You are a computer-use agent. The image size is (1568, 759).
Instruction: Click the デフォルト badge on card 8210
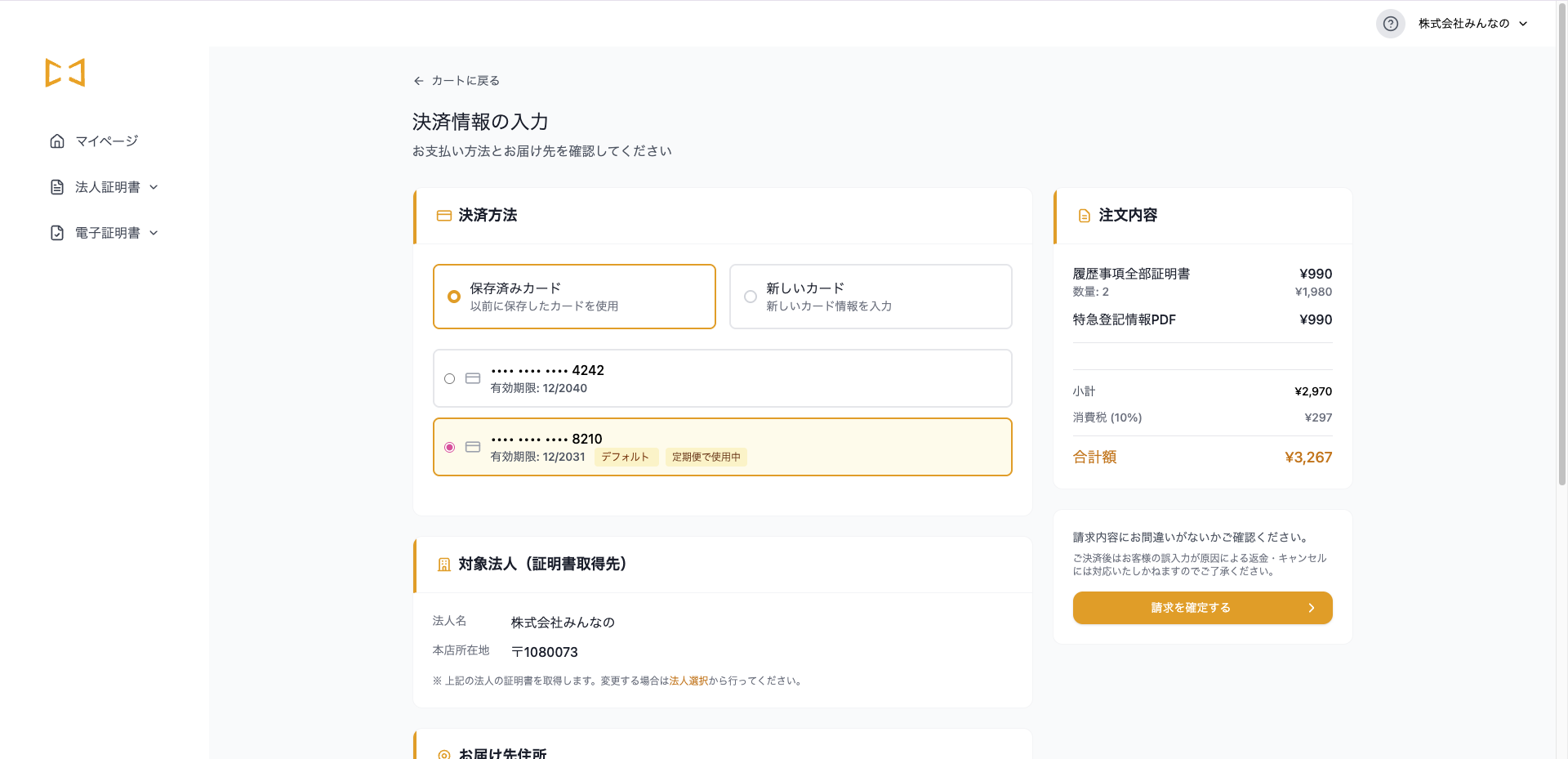tap(626, 458)
